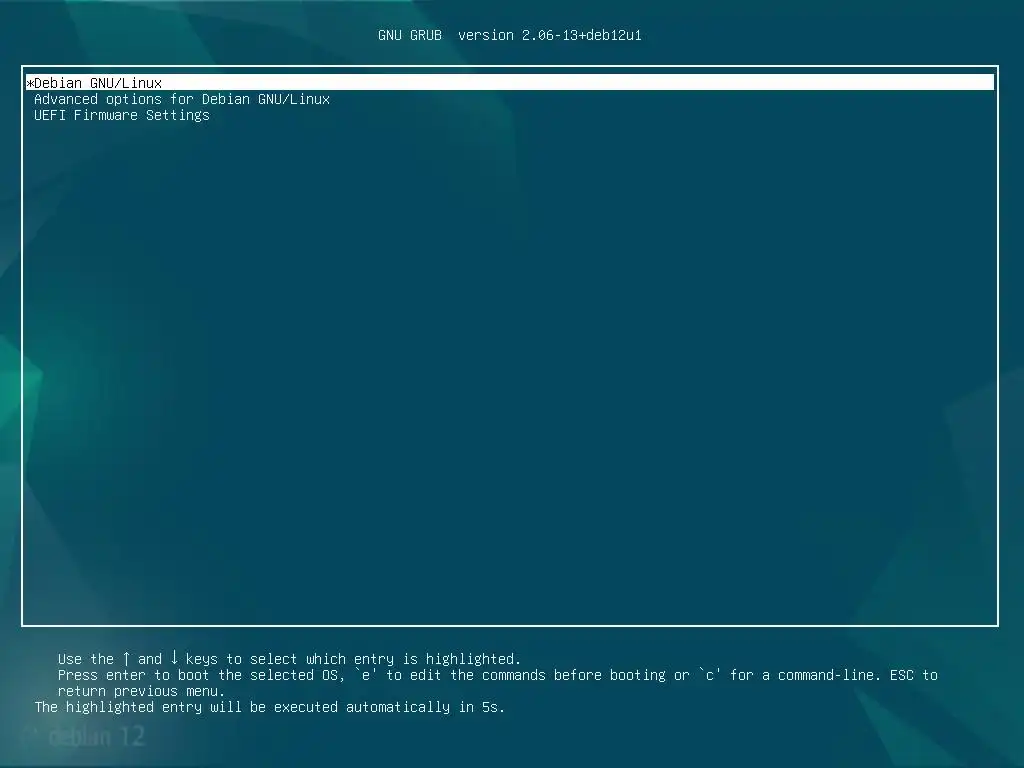Open Advanced options for Debian GNU/Linux
1024x768 pixels.
182,99
